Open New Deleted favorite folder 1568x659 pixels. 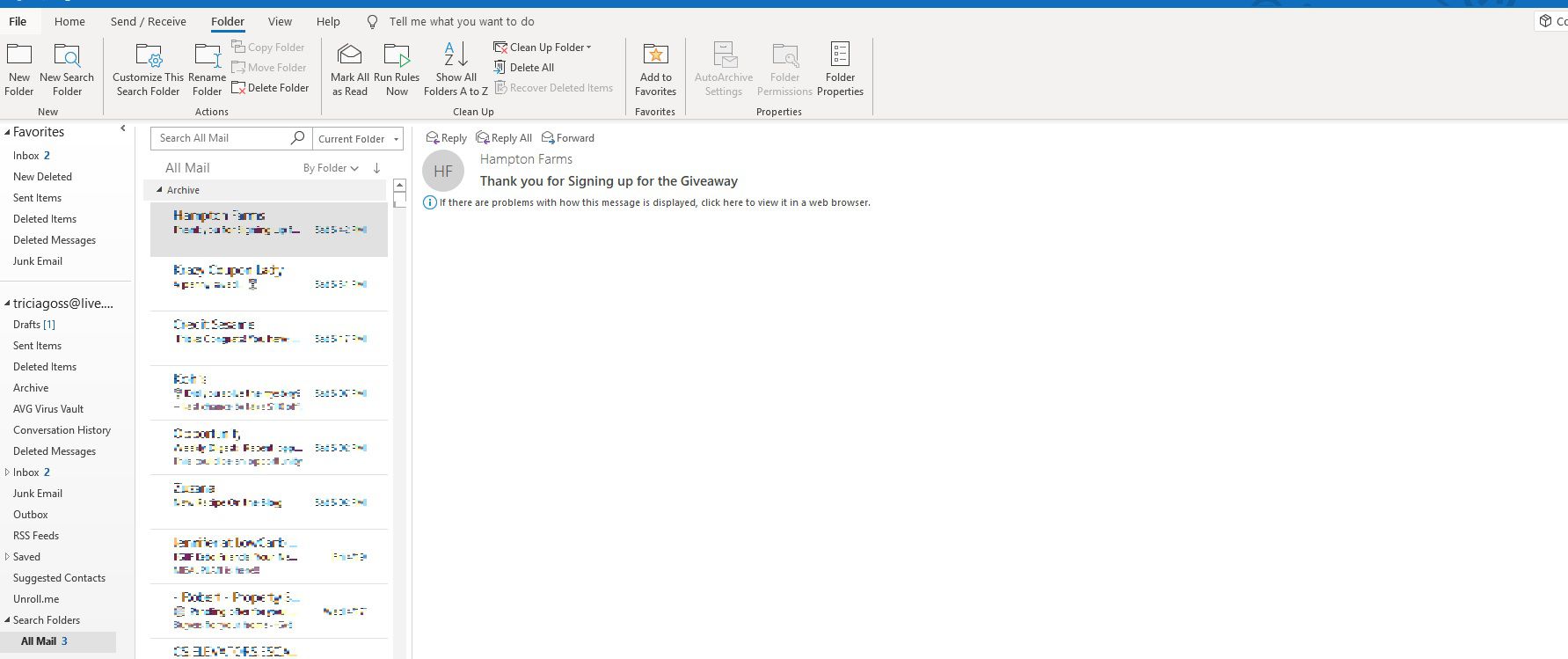point(42,177)
